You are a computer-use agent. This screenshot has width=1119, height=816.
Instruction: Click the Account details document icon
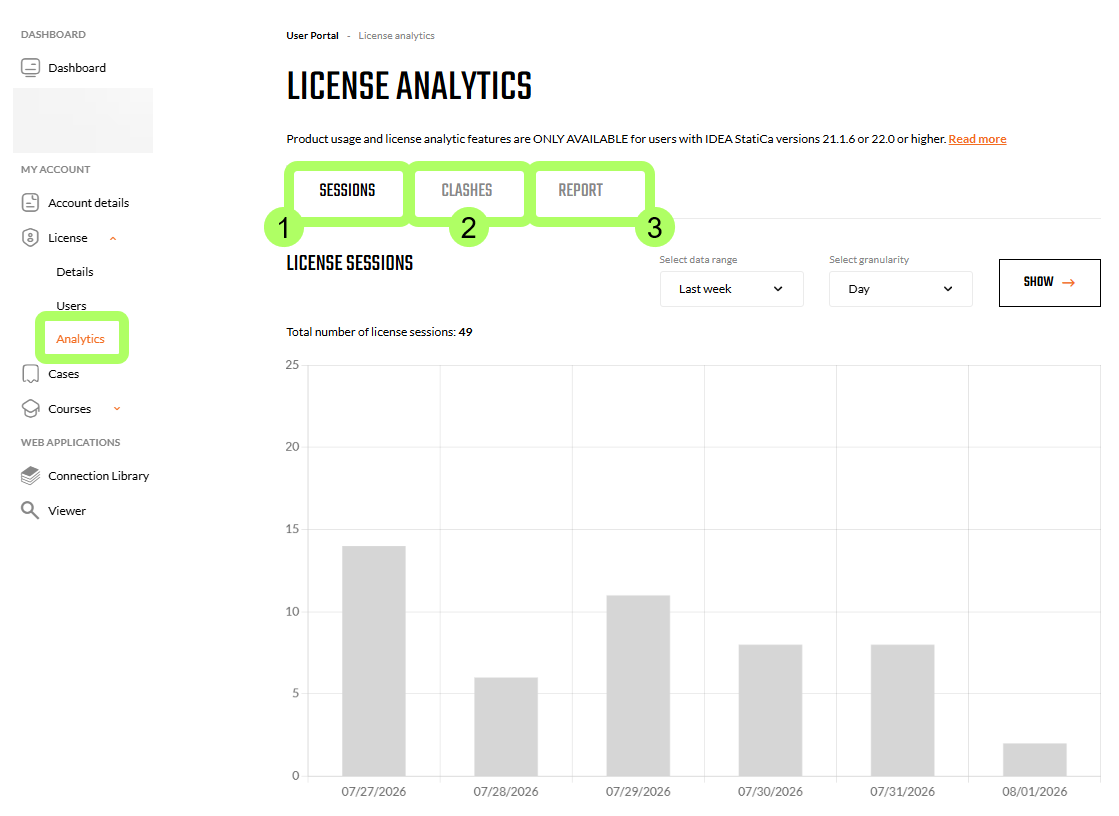pyautogui.click(x=31, y=203)
